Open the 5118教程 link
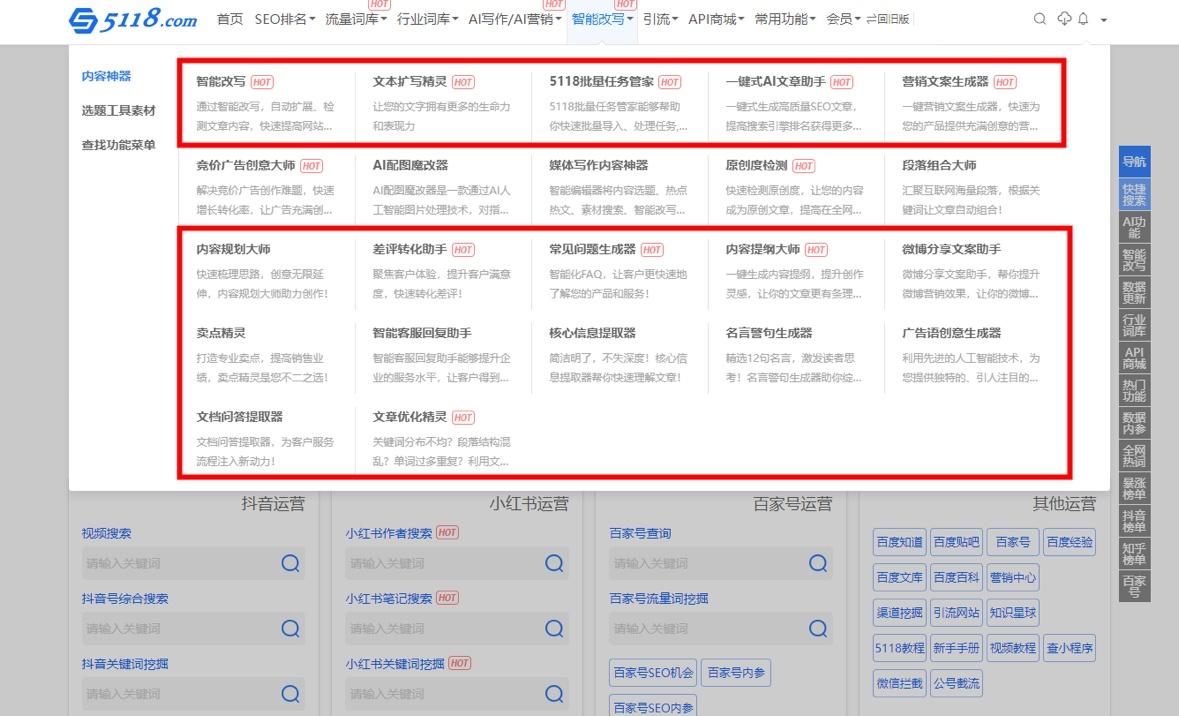Viewport: 1179px width, 716px height. pos(899,648)
